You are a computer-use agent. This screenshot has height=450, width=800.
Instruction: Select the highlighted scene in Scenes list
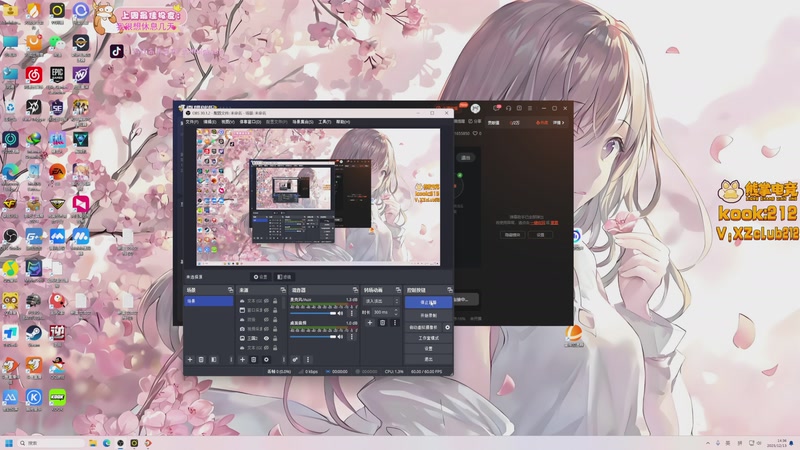[x=209, y=301]
